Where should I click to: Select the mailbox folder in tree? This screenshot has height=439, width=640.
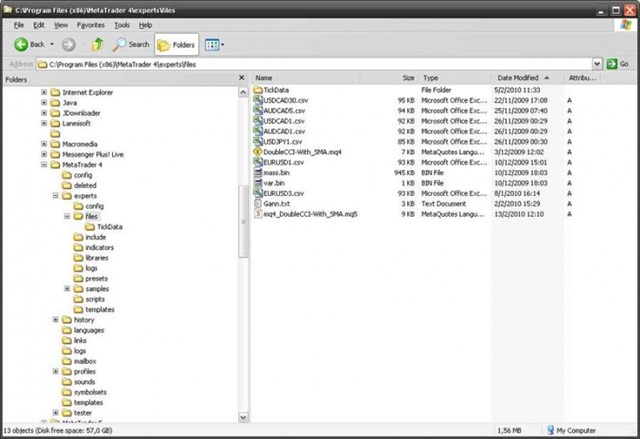(79, 361)
